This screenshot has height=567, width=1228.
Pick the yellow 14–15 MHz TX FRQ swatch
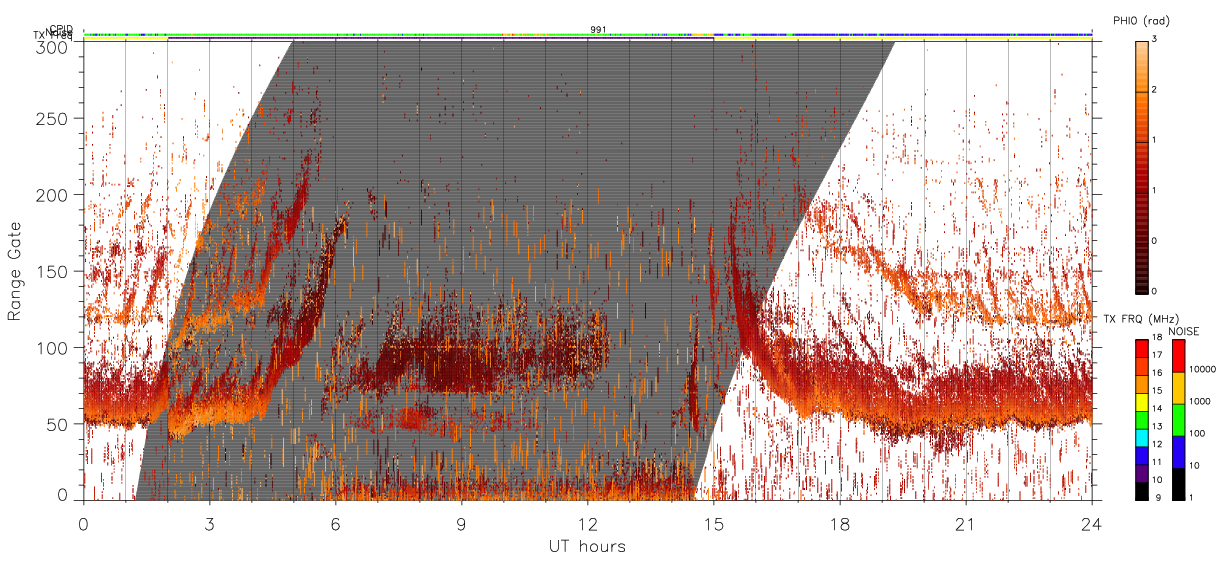(x=1142, y=402)
